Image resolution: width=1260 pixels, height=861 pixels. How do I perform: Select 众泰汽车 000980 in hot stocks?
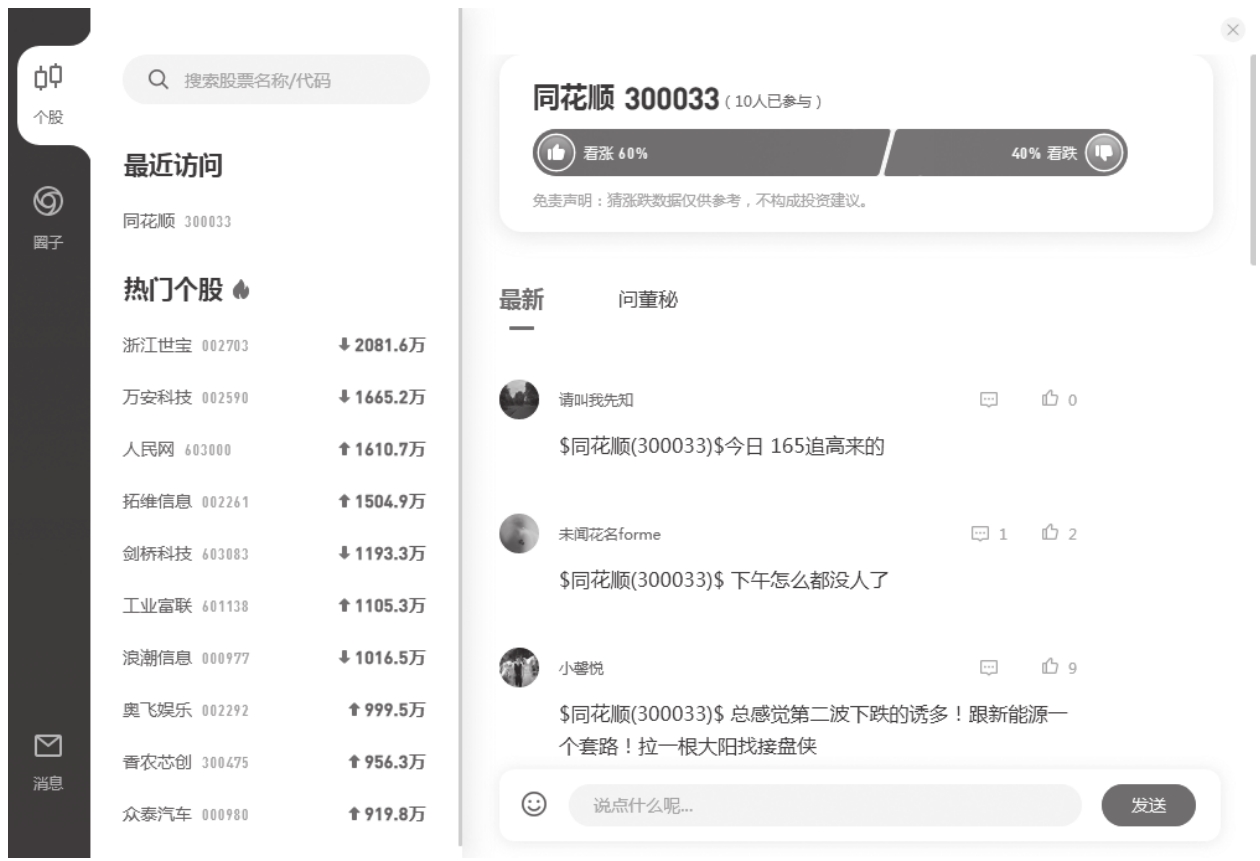point(275,814)
